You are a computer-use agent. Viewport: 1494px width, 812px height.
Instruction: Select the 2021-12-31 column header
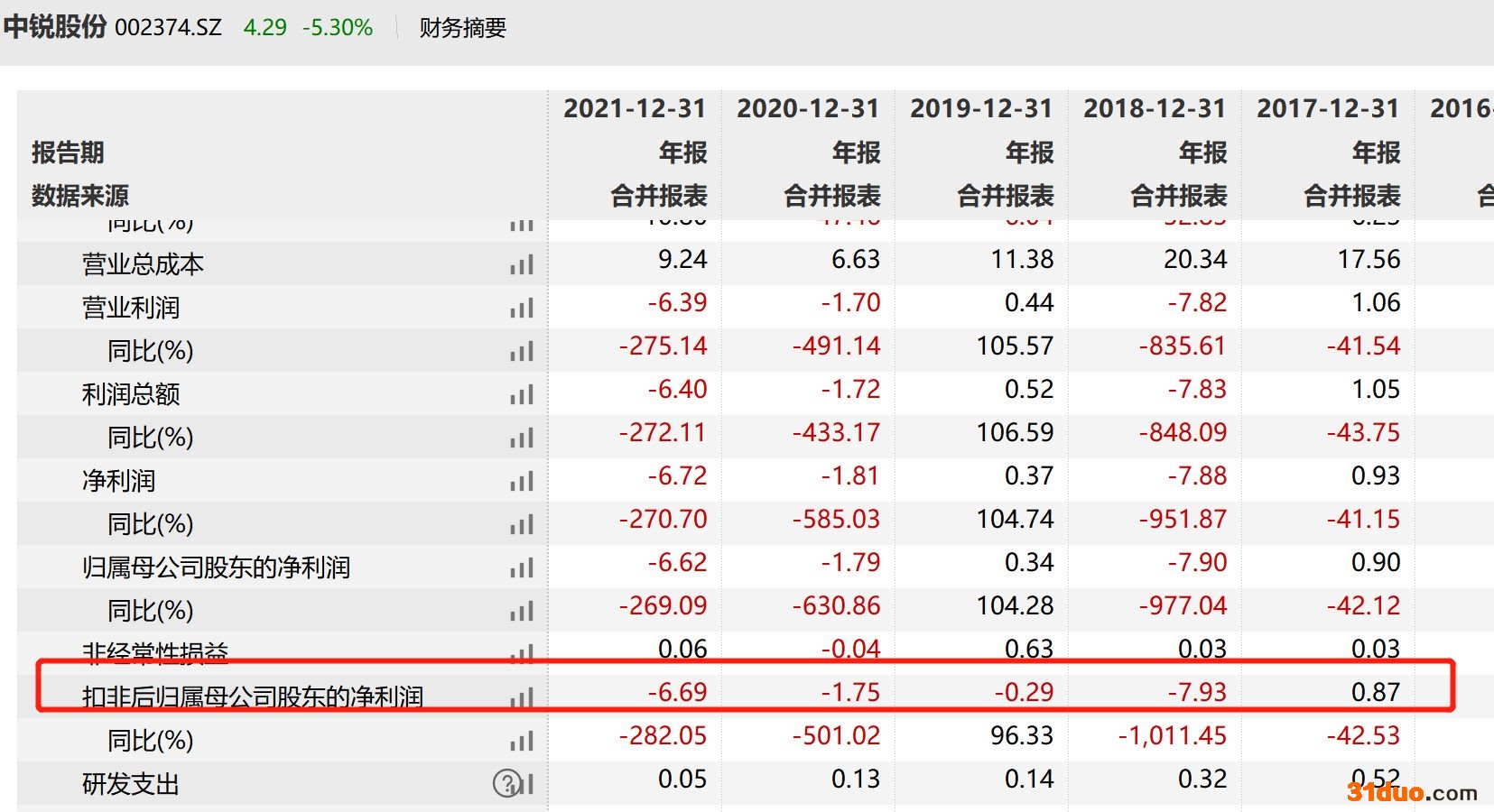(634, 109)
